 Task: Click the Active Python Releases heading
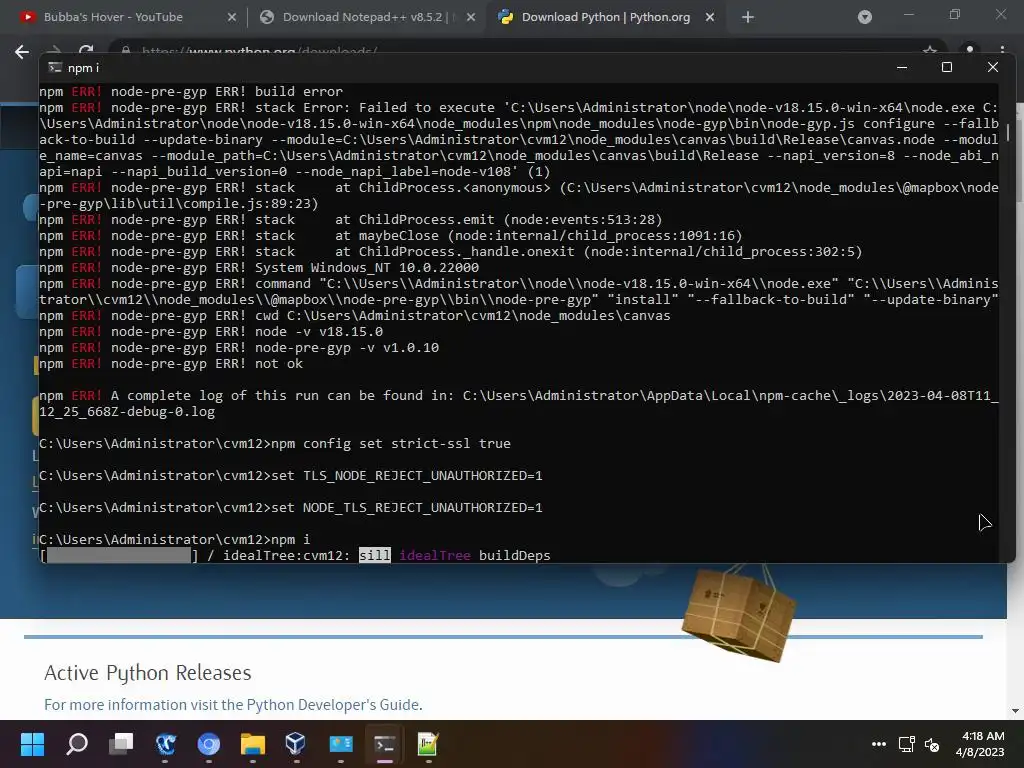point(148,673)
